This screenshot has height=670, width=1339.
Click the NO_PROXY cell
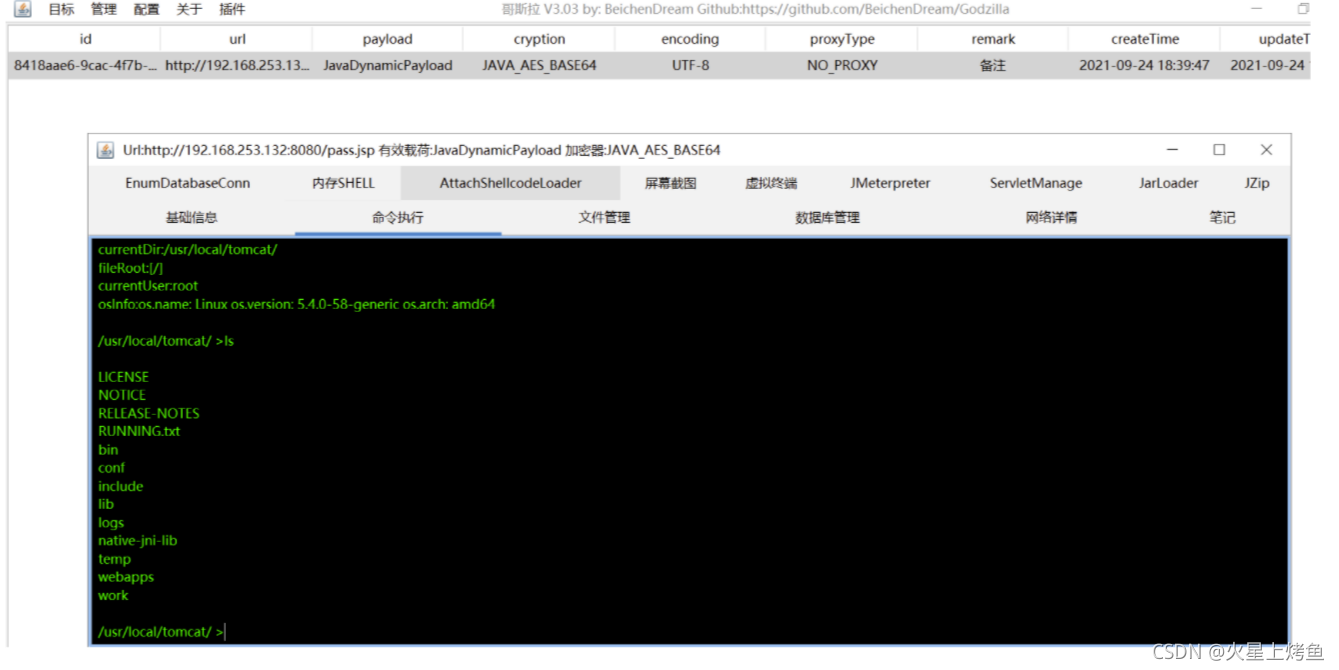pyautogui.click(x=842, y=65)
